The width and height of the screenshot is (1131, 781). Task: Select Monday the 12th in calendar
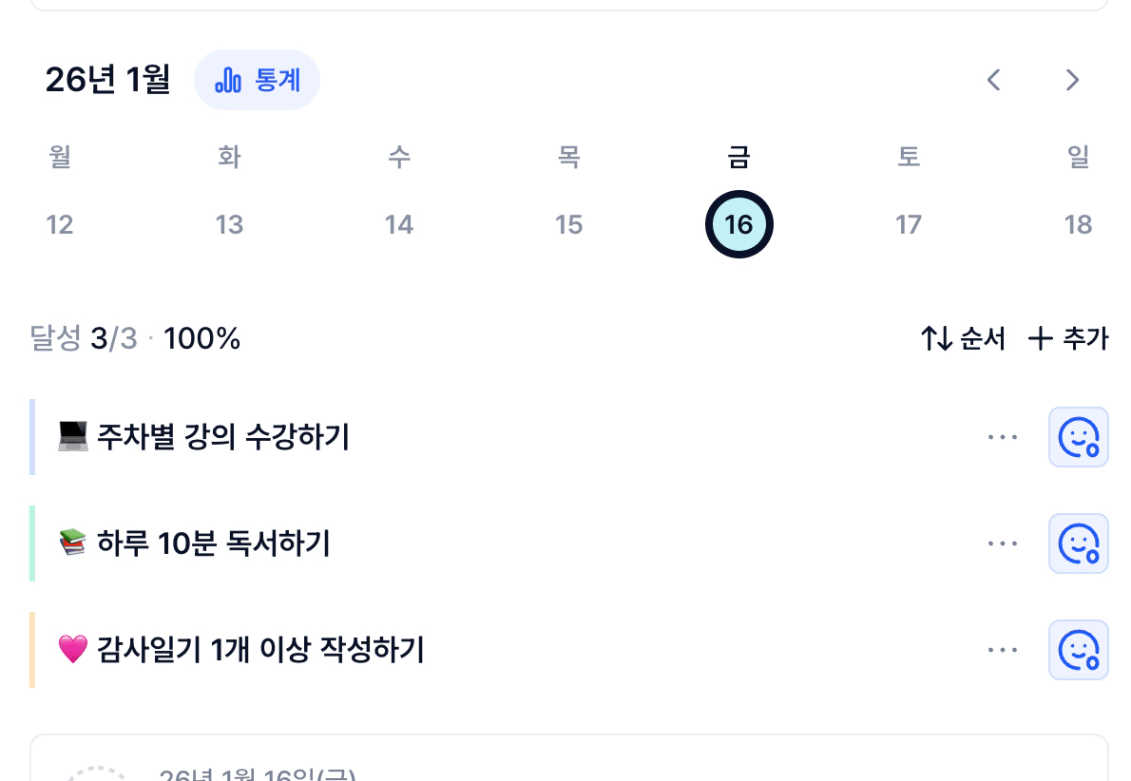[60, 224]
